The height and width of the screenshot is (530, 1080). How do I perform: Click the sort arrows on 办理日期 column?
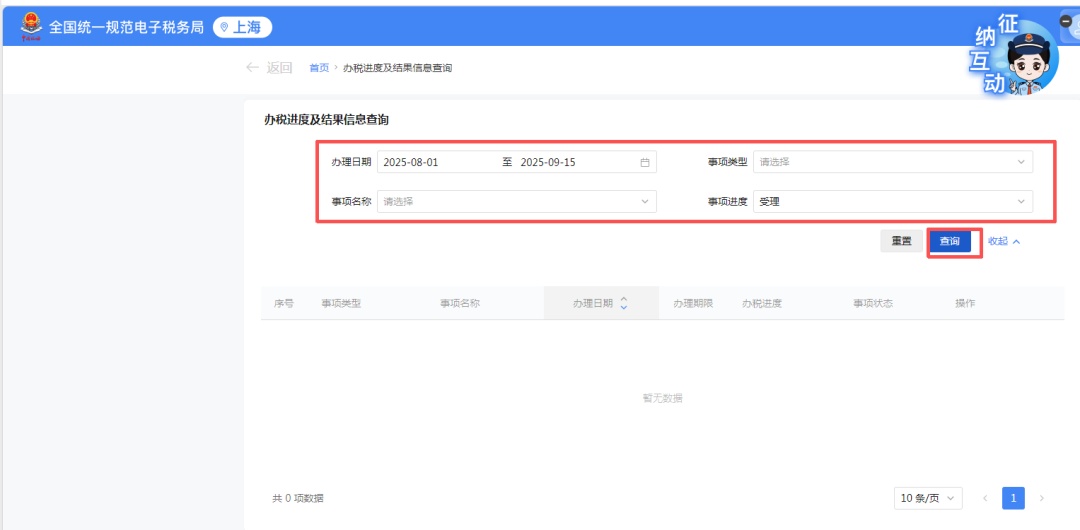(x=624, y=303)
